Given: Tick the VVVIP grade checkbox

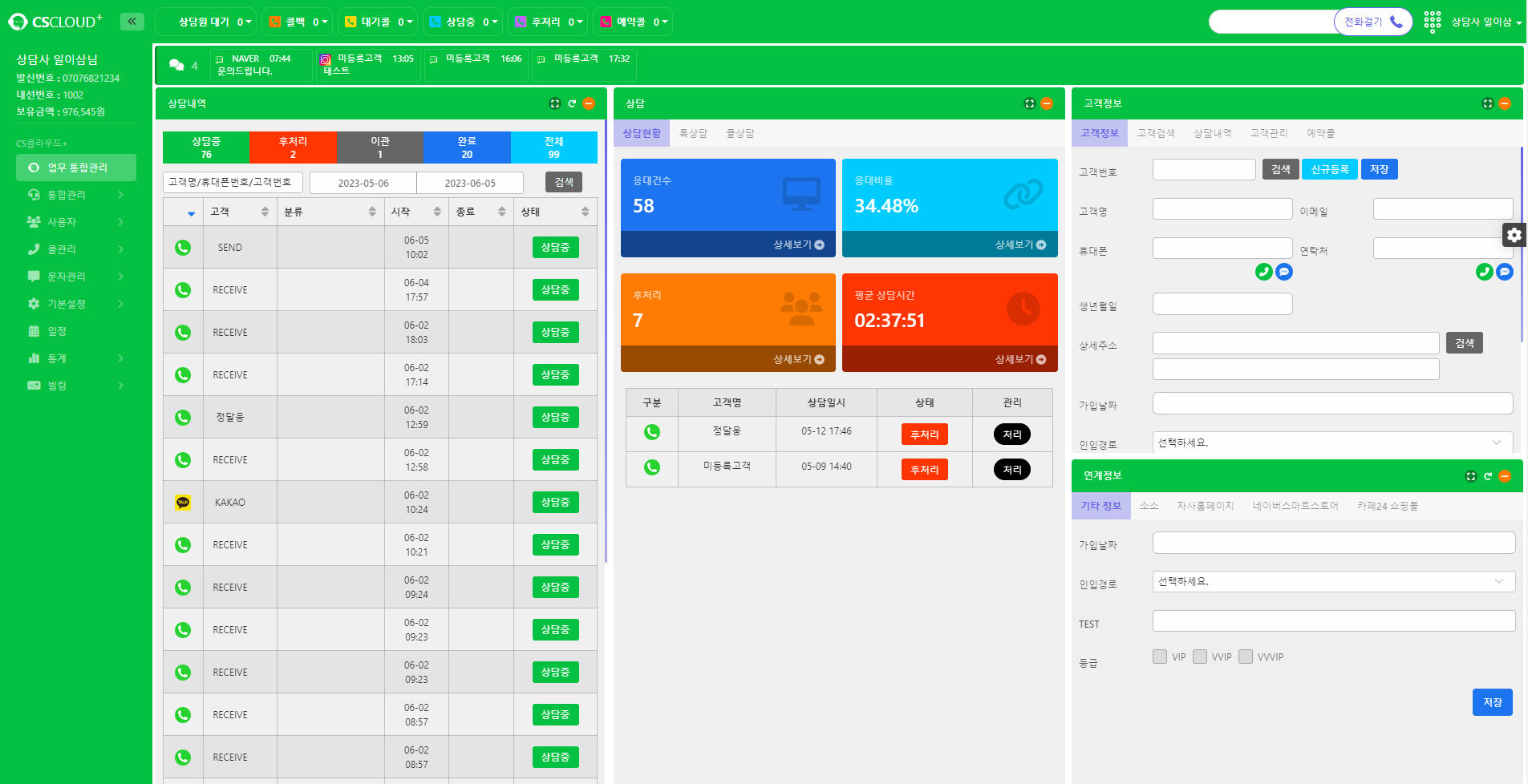Looking at the screenshot, I should click(1246, 657).
